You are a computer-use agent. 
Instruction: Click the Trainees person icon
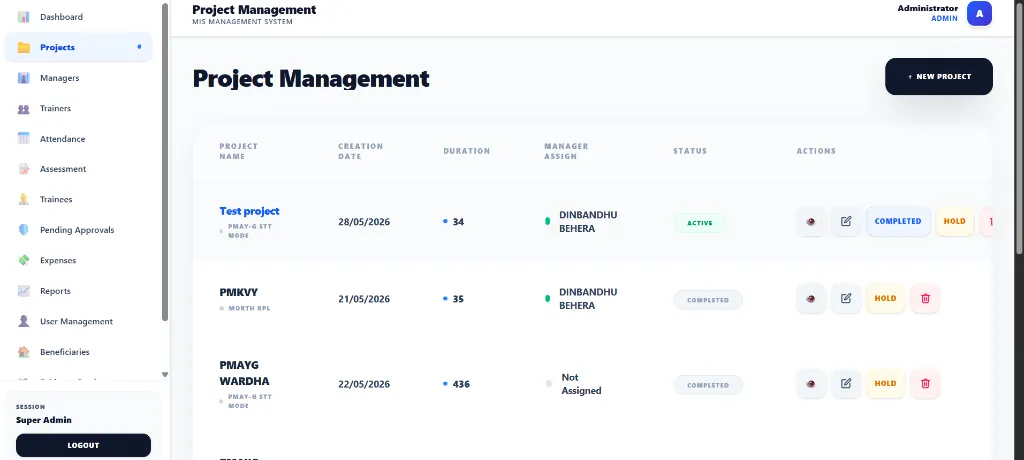pyautogui.click(x=24, y=199)
